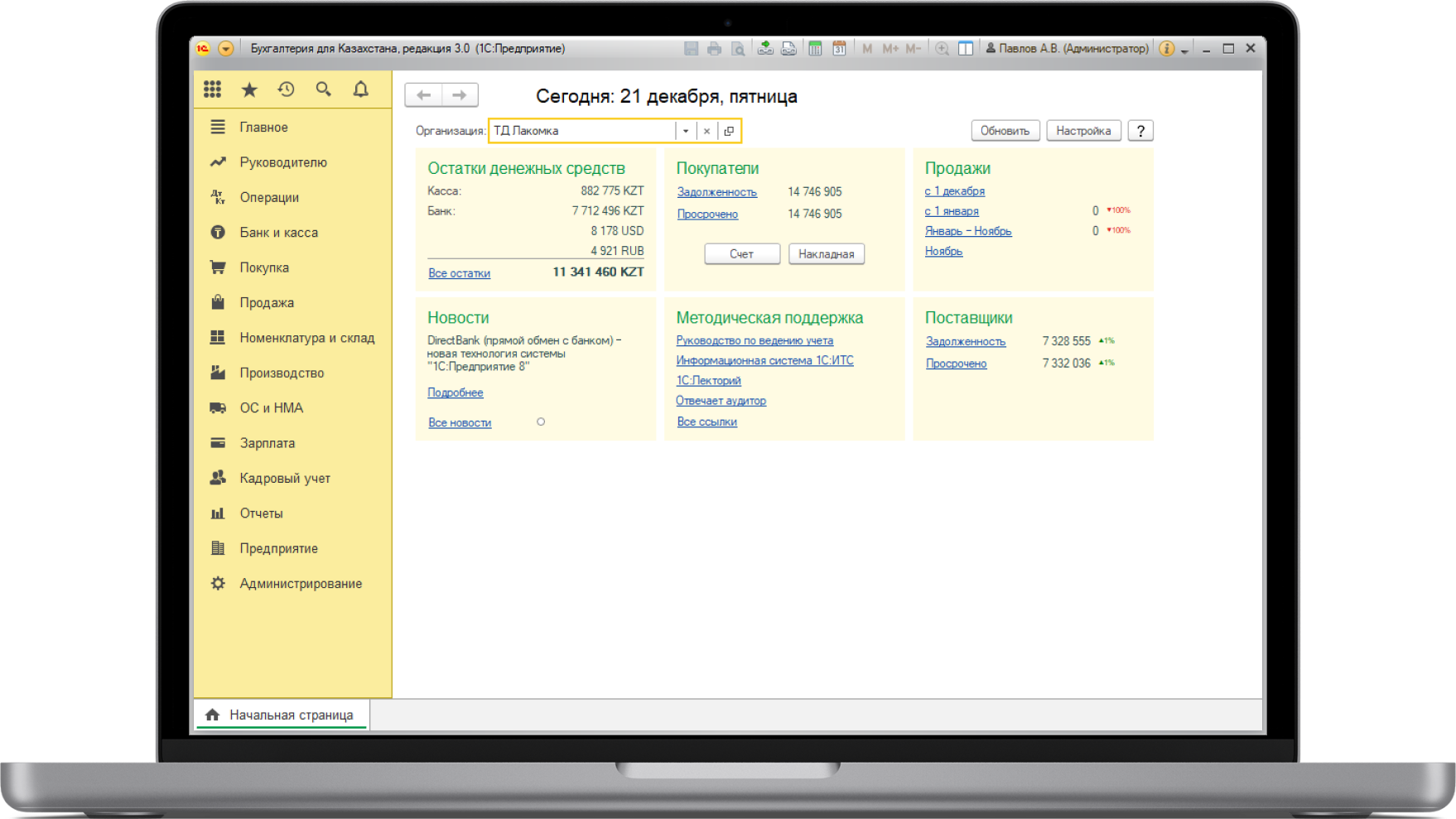Open the calculator icon in the title toolbar
1456x819 pixels.
(815, 49)
